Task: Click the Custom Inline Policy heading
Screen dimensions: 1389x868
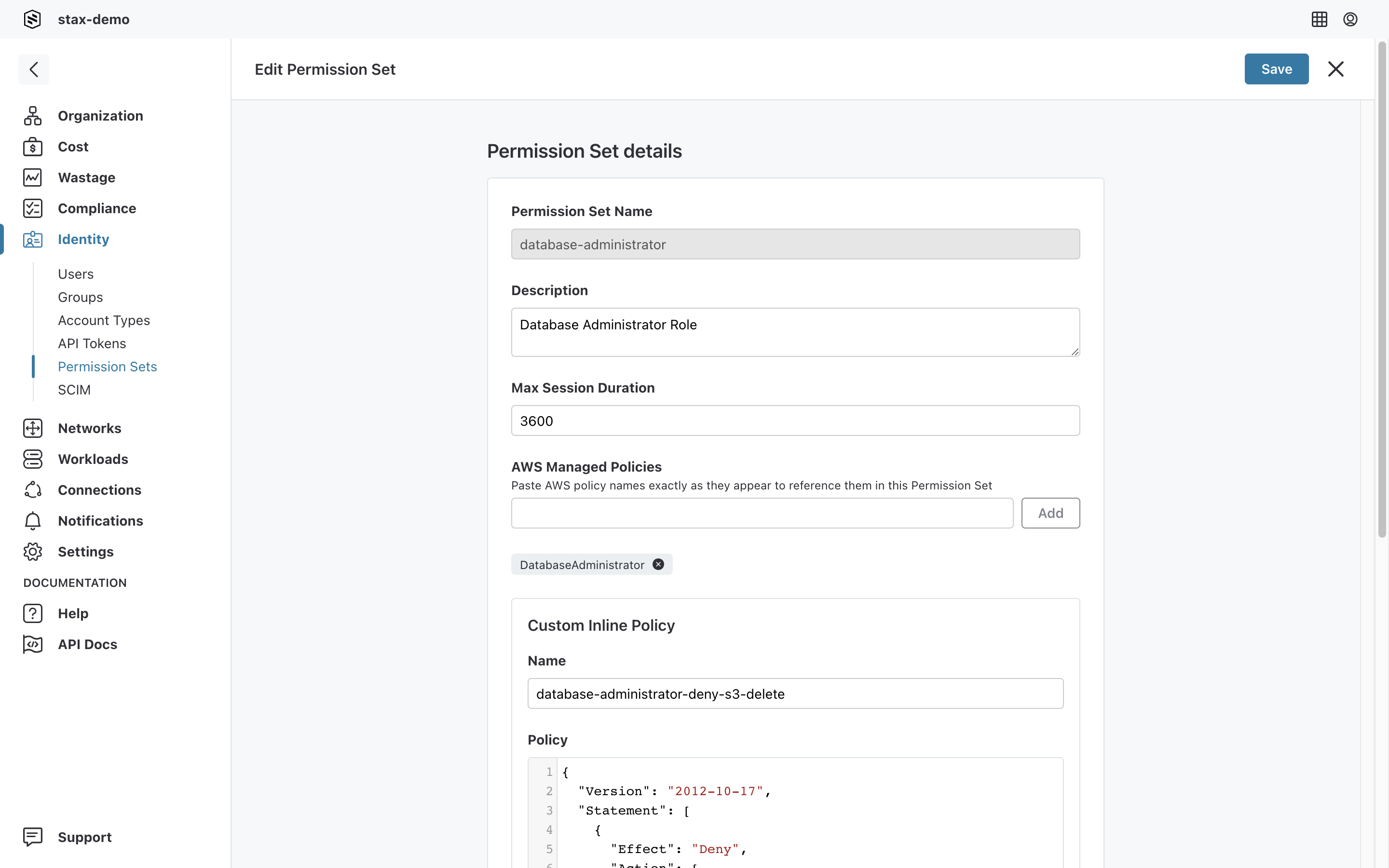Action: coord(601,625)
